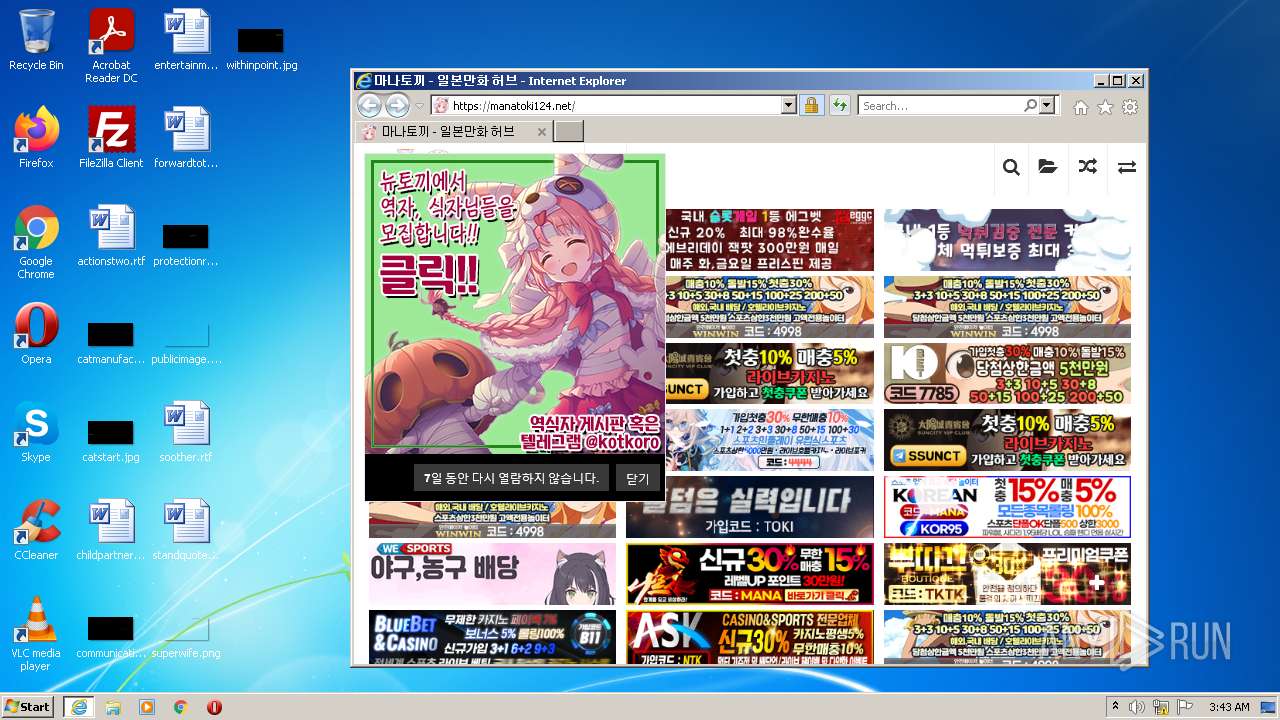Open the KOR95 Korean banner ad
The image size is (1280, 720).
click(x=1007, y=507)
